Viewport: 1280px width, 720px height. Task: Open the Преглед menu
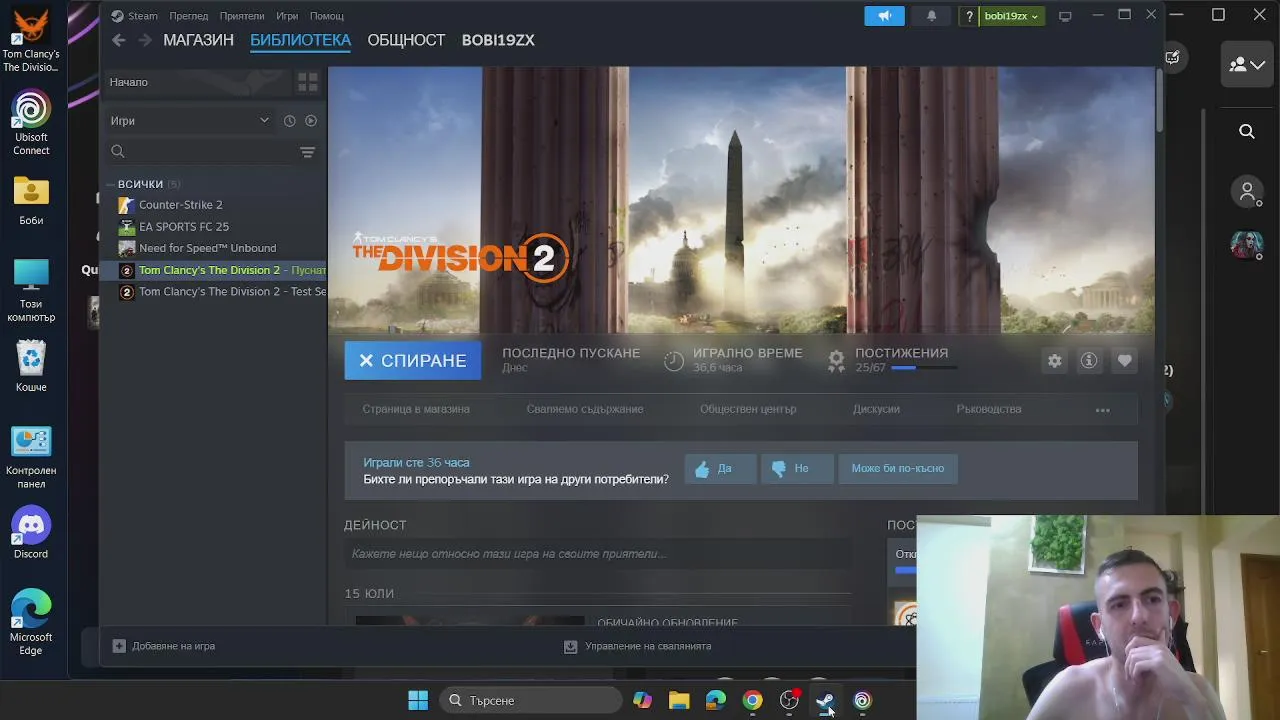point(189,16)
